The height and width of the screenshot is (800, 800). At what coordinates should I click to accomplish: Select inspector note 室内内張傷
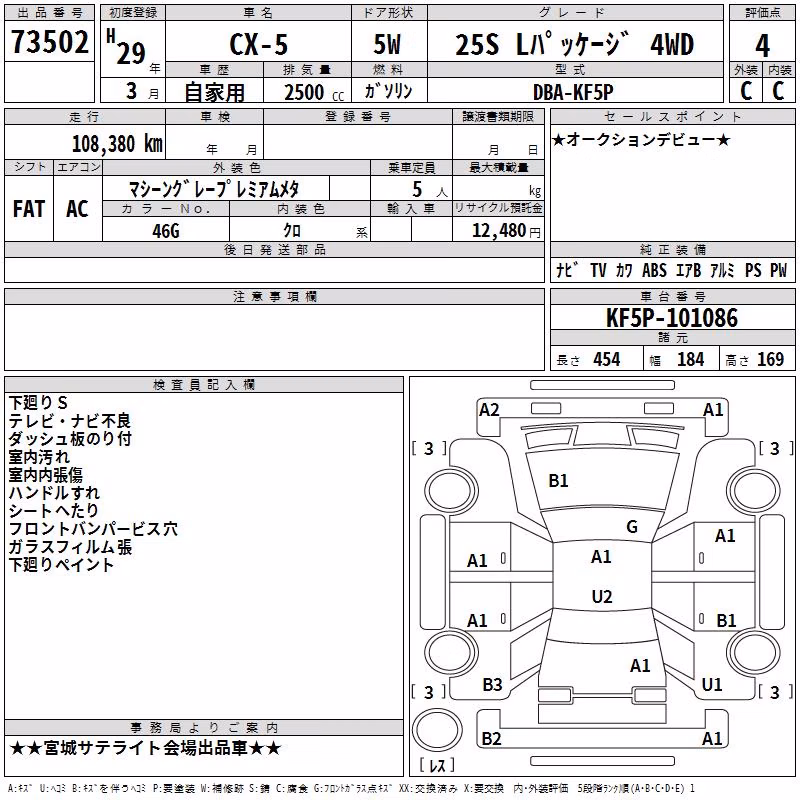(46, 474)
